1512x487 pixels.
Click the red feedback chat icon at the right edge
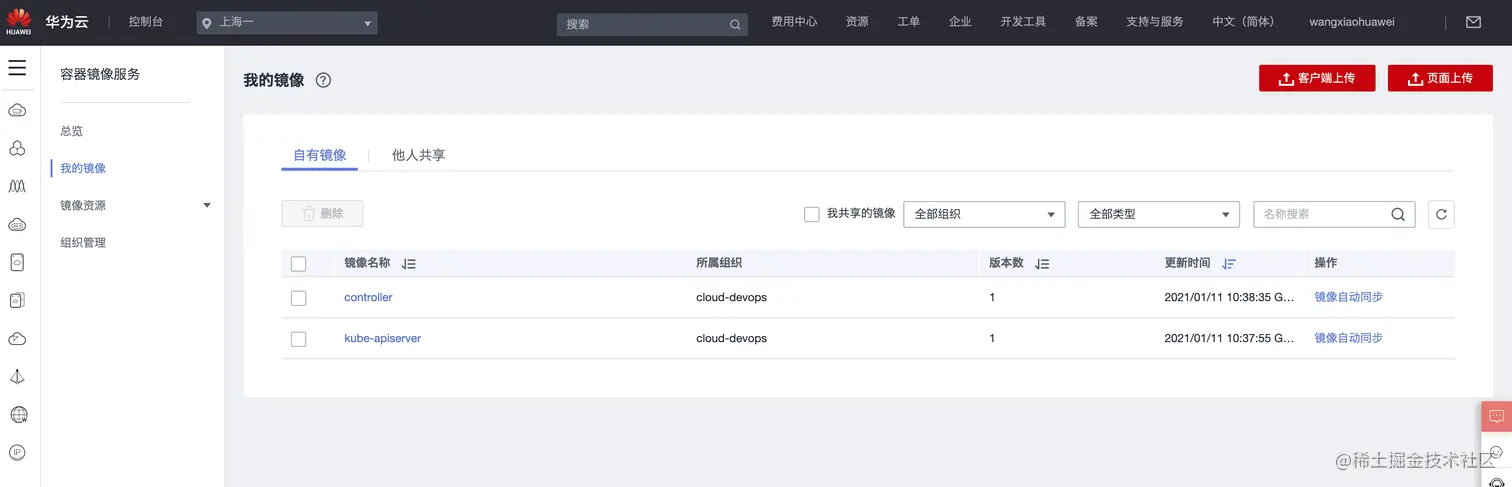click(1496, 416)
